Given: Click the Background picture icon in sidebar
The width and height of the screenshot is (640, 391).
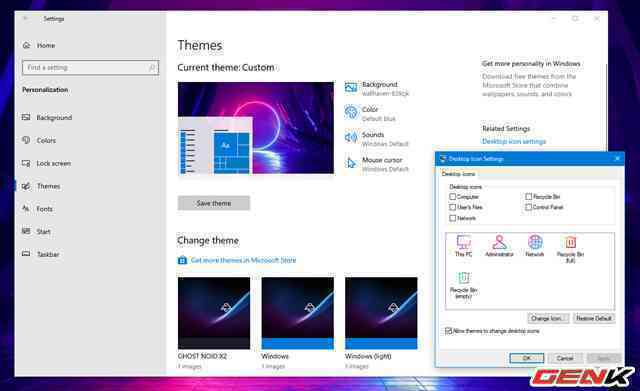Looking at the screenshot, I should click(x=26, y=118).
